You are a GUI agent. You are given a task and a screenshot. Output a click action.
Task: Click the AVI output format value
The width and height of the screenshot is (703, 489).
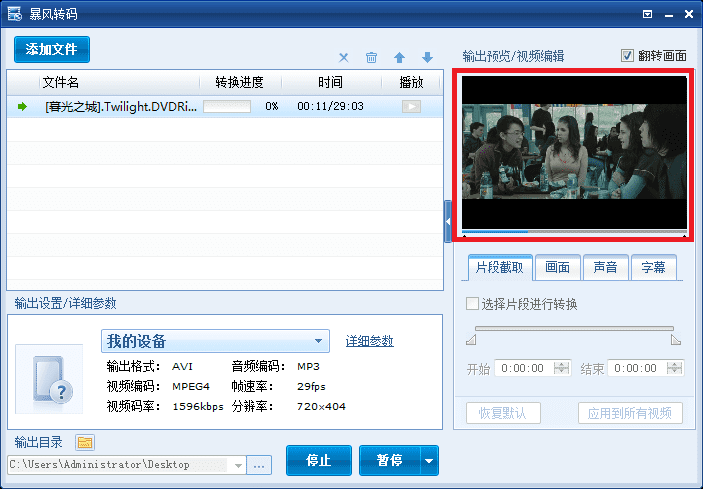[182, 367]
